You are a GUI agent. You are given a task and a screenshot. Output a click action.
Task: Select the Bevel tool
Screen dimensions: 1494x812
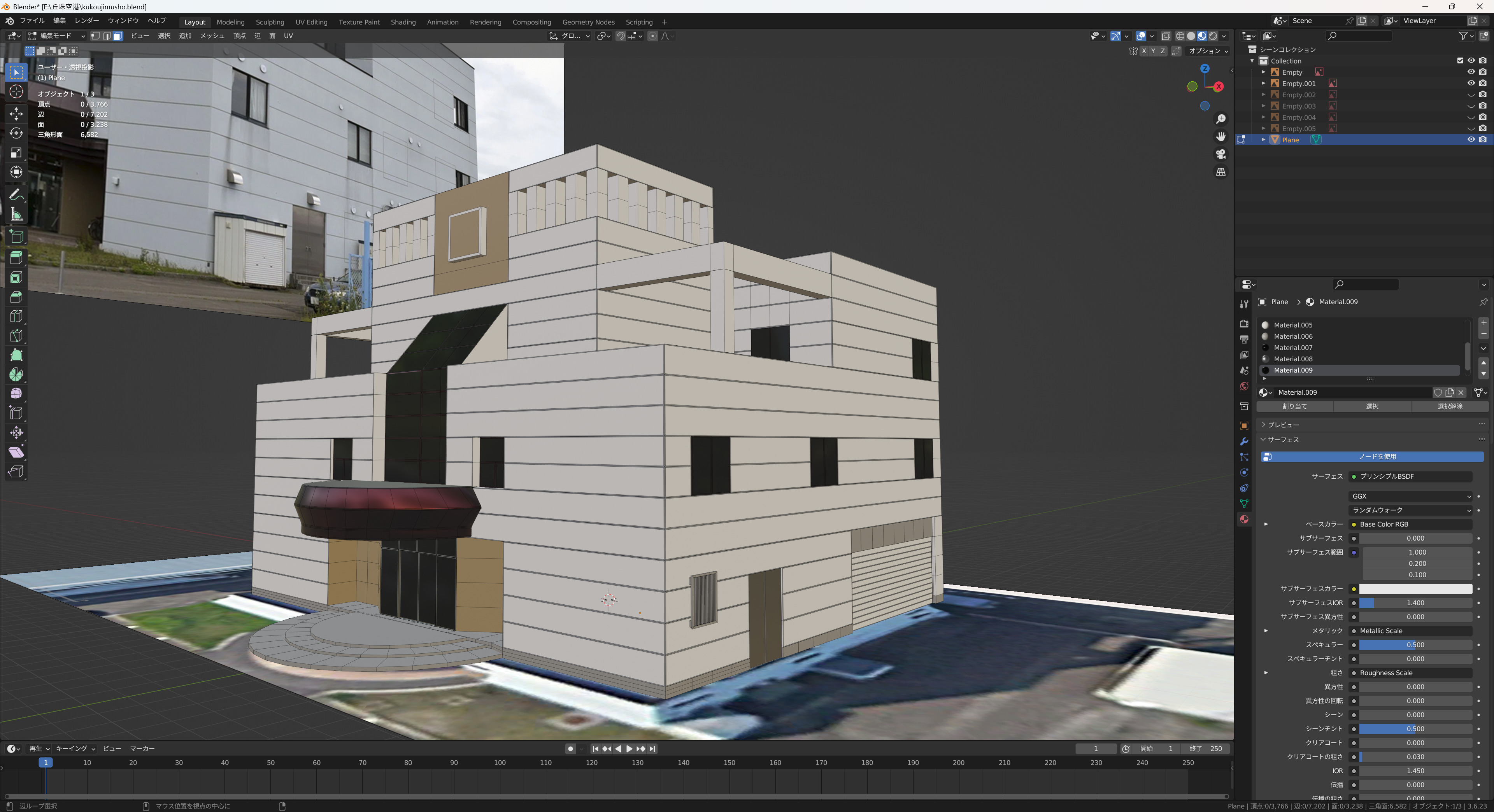(16, 297)
